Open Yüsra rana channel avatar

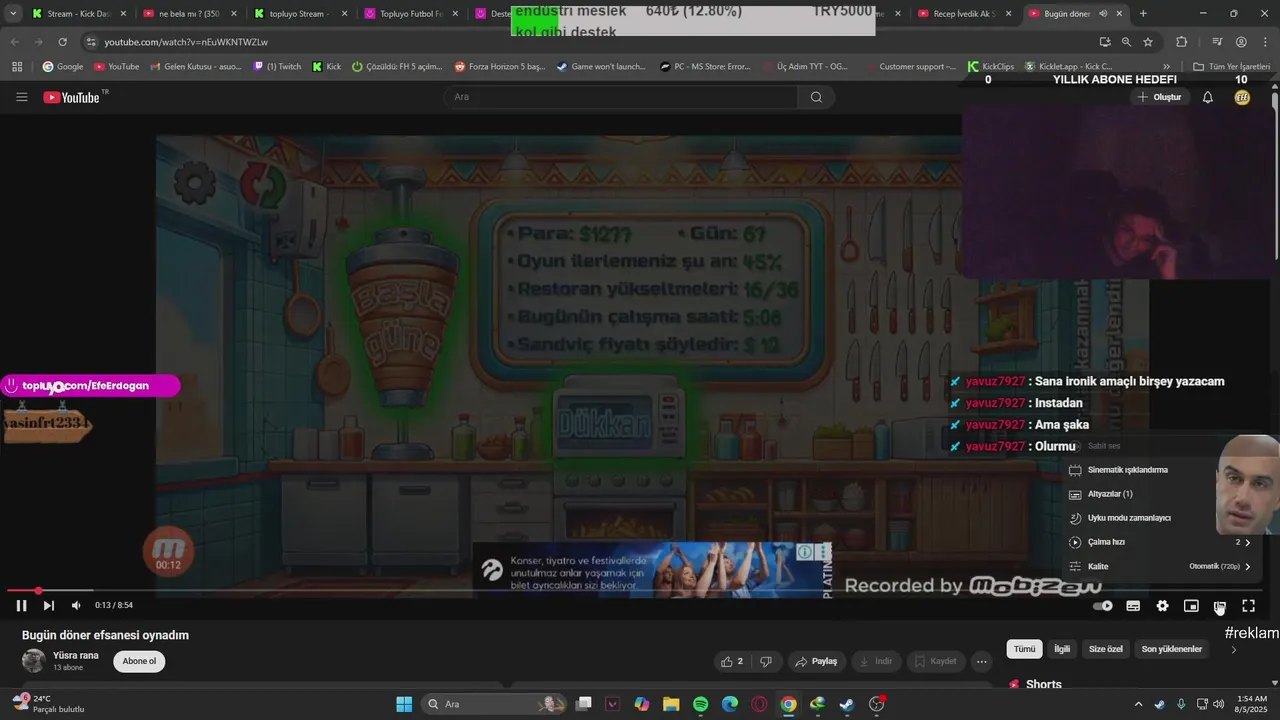(34, 661)
